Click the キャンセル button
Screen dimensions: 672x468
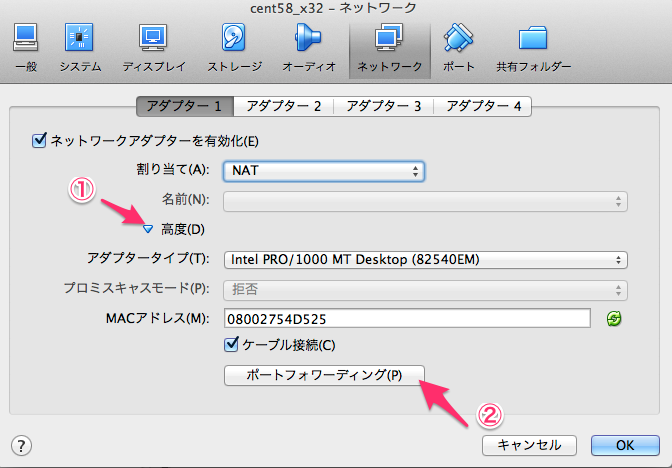(529, 445)
